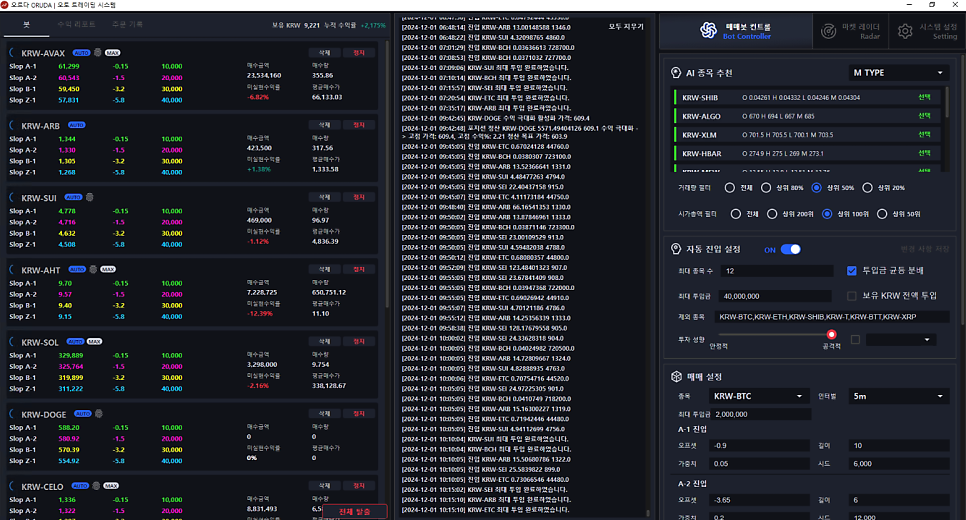Image resolution: width=966 pixels, height=520 pixels.
Task: Click the gear icon beside KRW-SUI
Action: 89,197
